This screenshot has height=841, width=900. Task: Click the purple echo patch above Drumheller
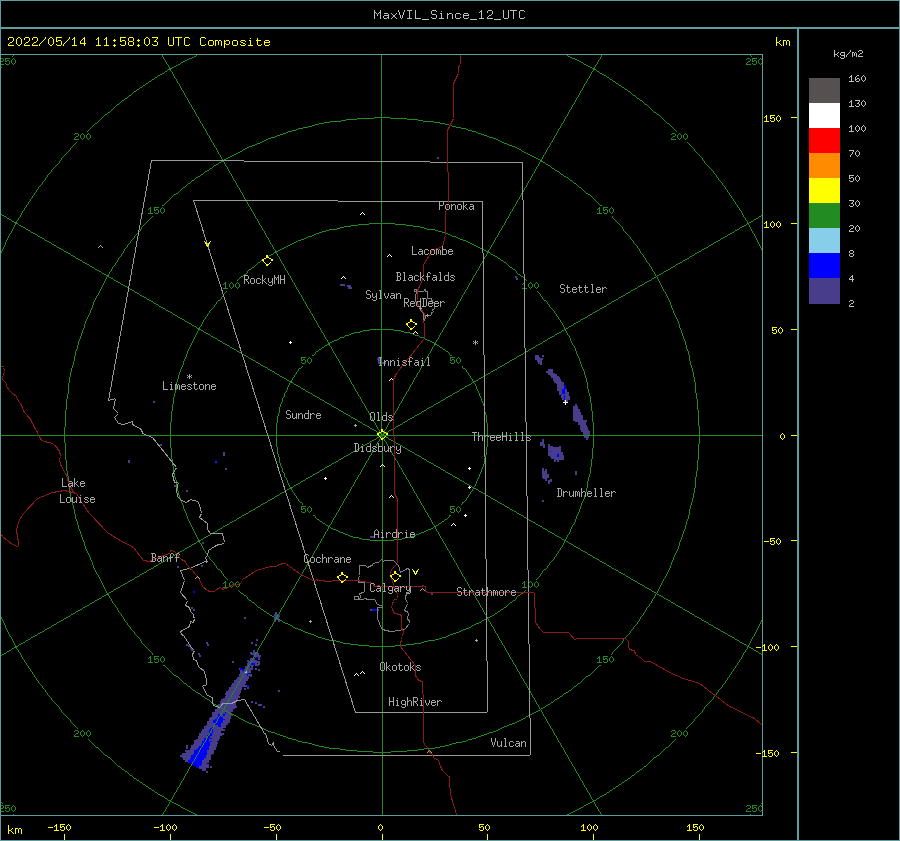[555, 452]
